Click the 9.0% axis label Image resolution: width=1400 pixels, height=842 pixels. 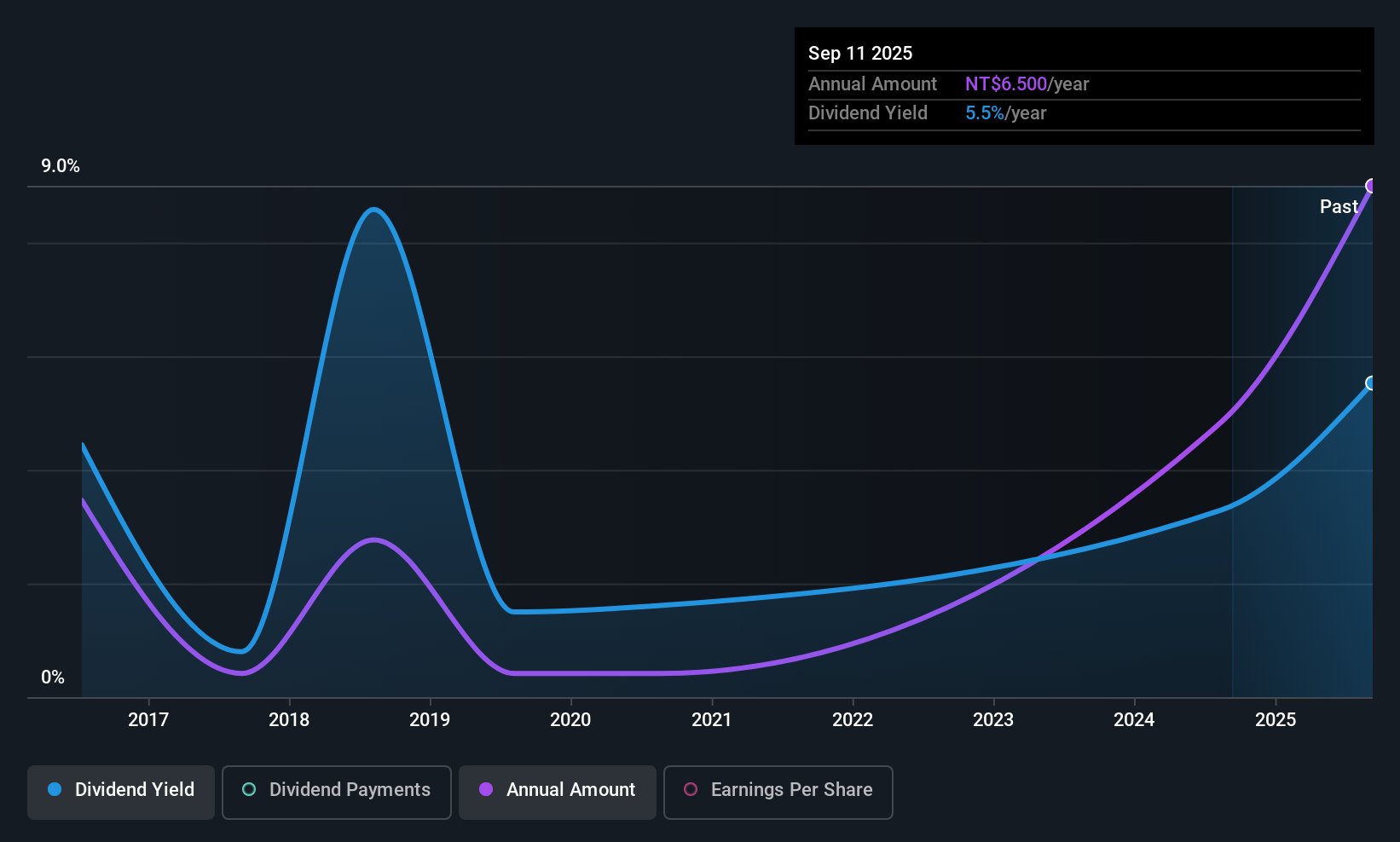(x=61, y=166)
